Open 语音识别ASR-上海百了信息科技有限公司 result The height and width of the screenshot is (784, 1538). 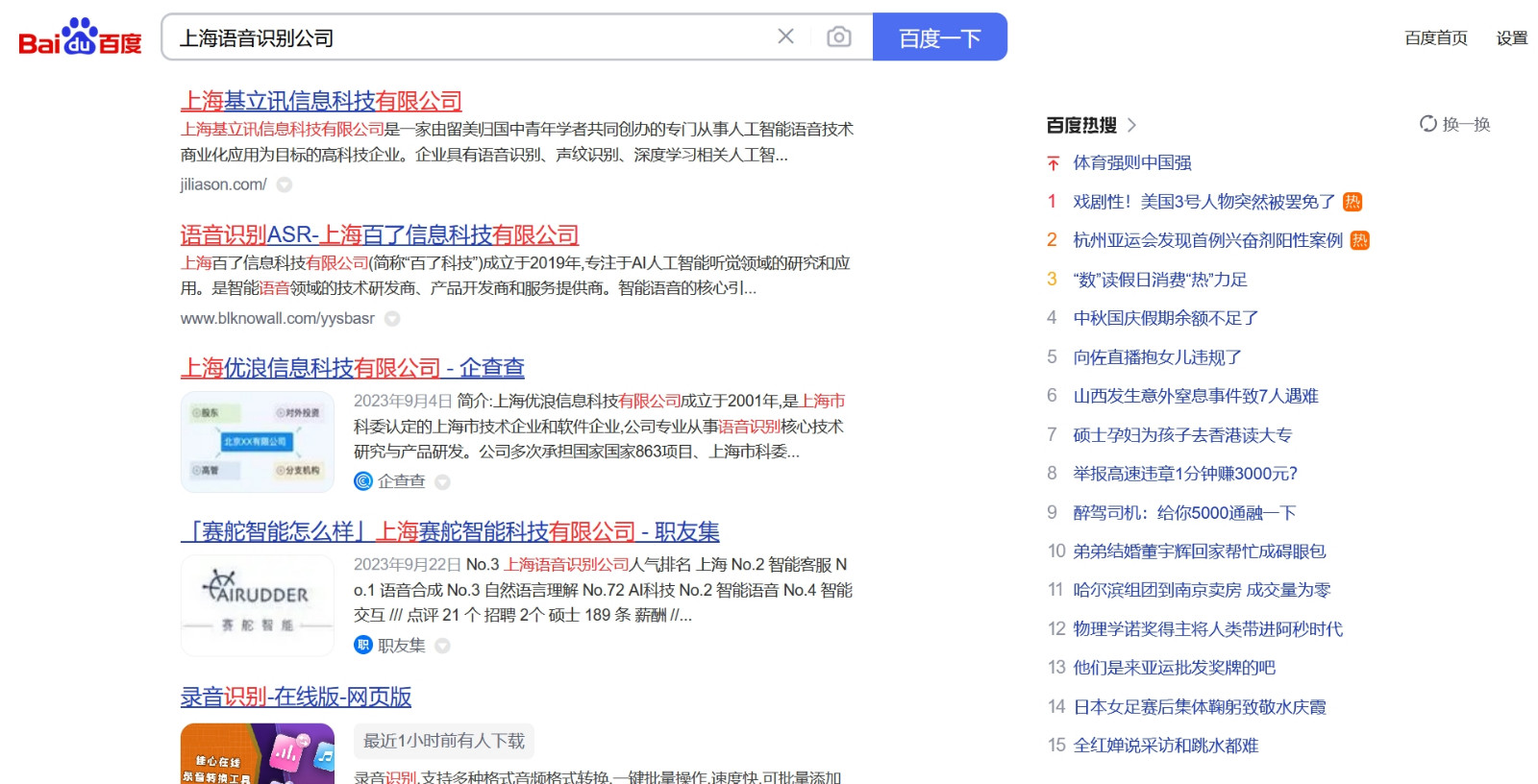pyautogui.click(x=380, y=234)
